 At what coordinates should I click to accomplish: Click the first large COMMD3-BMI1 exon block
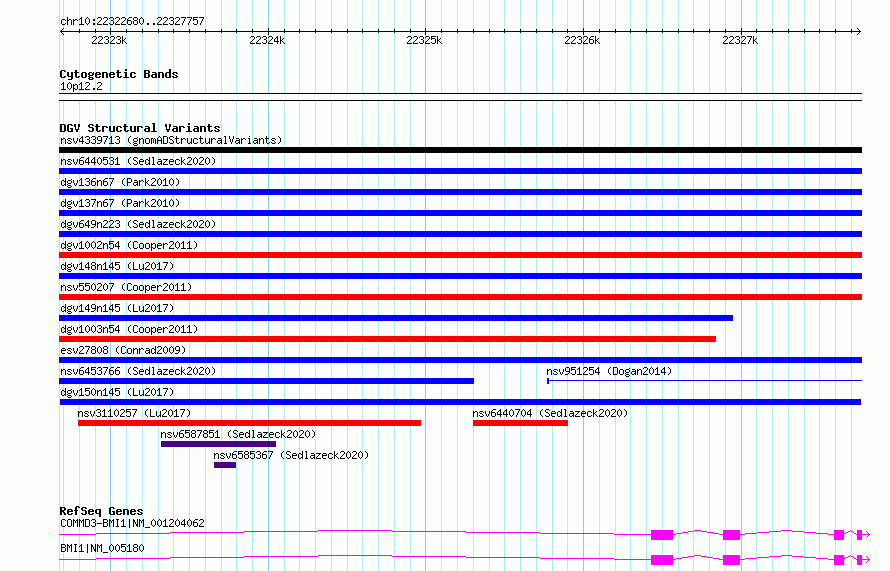662,535
